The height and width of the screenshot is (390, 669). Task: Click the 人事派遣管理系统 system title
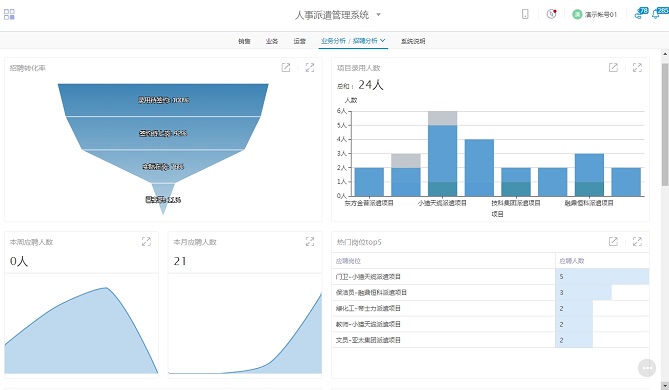(332, 15)
